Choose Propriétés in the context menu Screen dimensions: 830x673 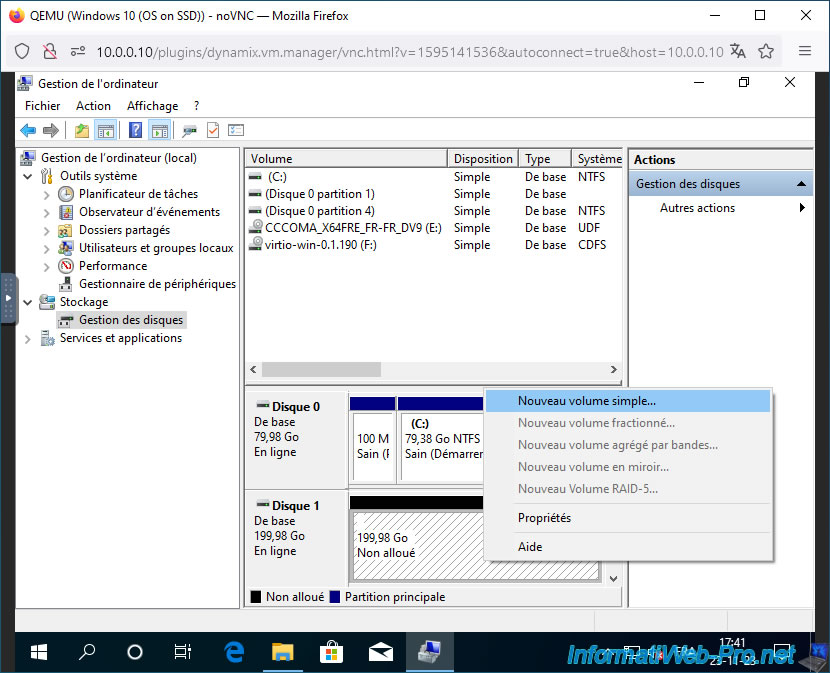click(x=628, y=518)
